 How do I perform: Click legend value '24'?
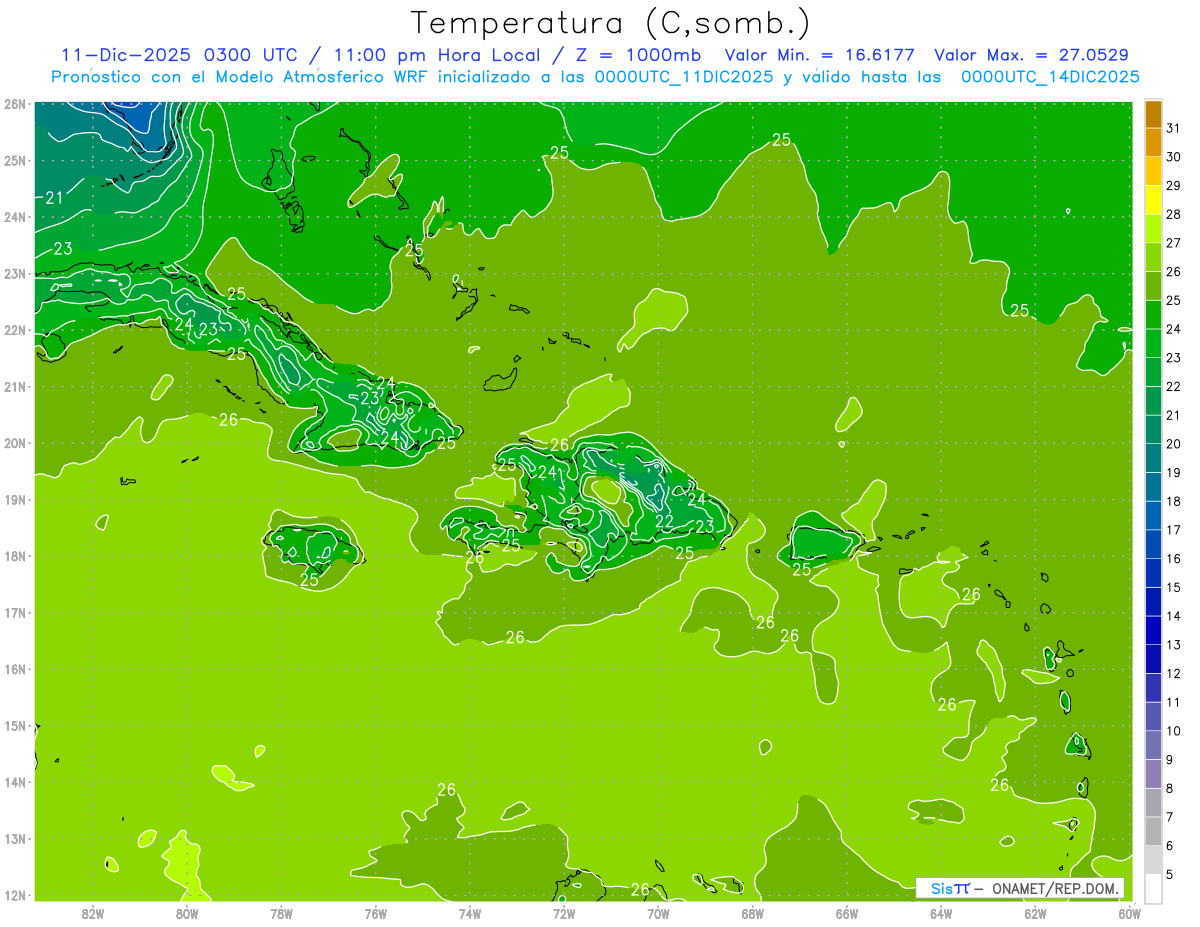(1173, 329)
